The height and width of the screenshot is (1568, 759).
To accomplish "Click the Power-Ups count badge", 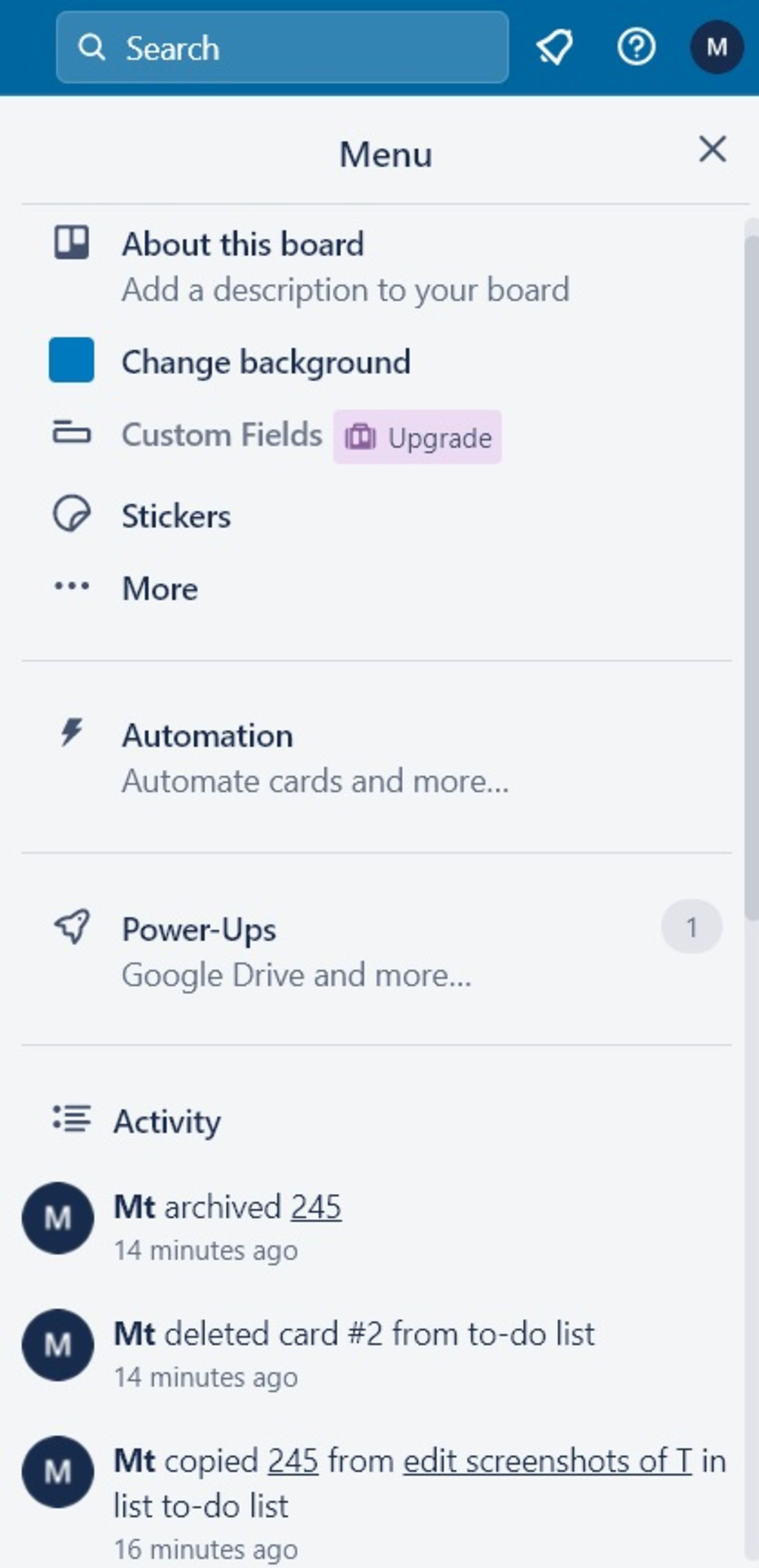I will click(x=691, y=927).
